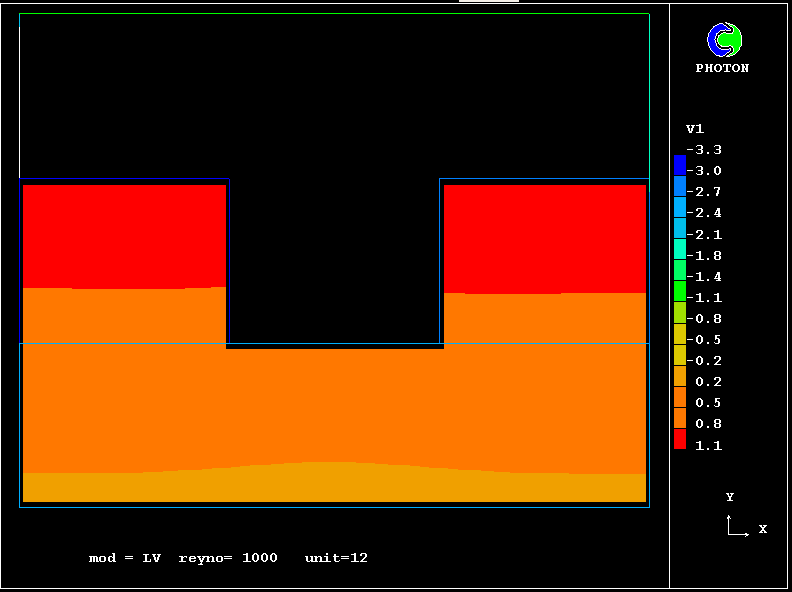Click the Y axis label
Viewport: 792px width, 592px height.
tap(730, 497)
